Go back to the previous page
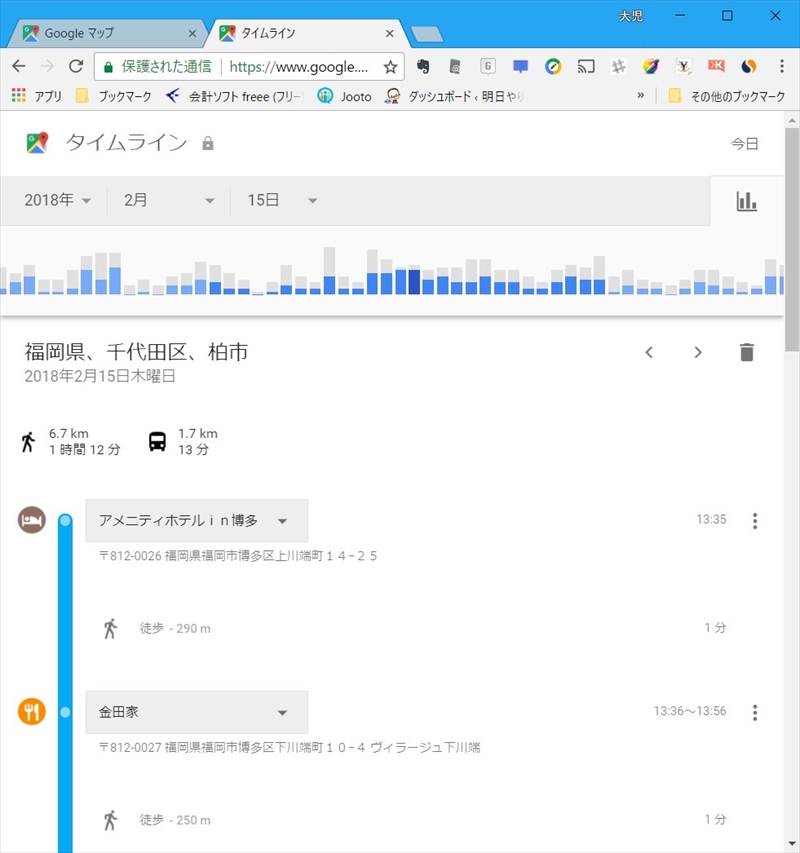 (19, 66)
